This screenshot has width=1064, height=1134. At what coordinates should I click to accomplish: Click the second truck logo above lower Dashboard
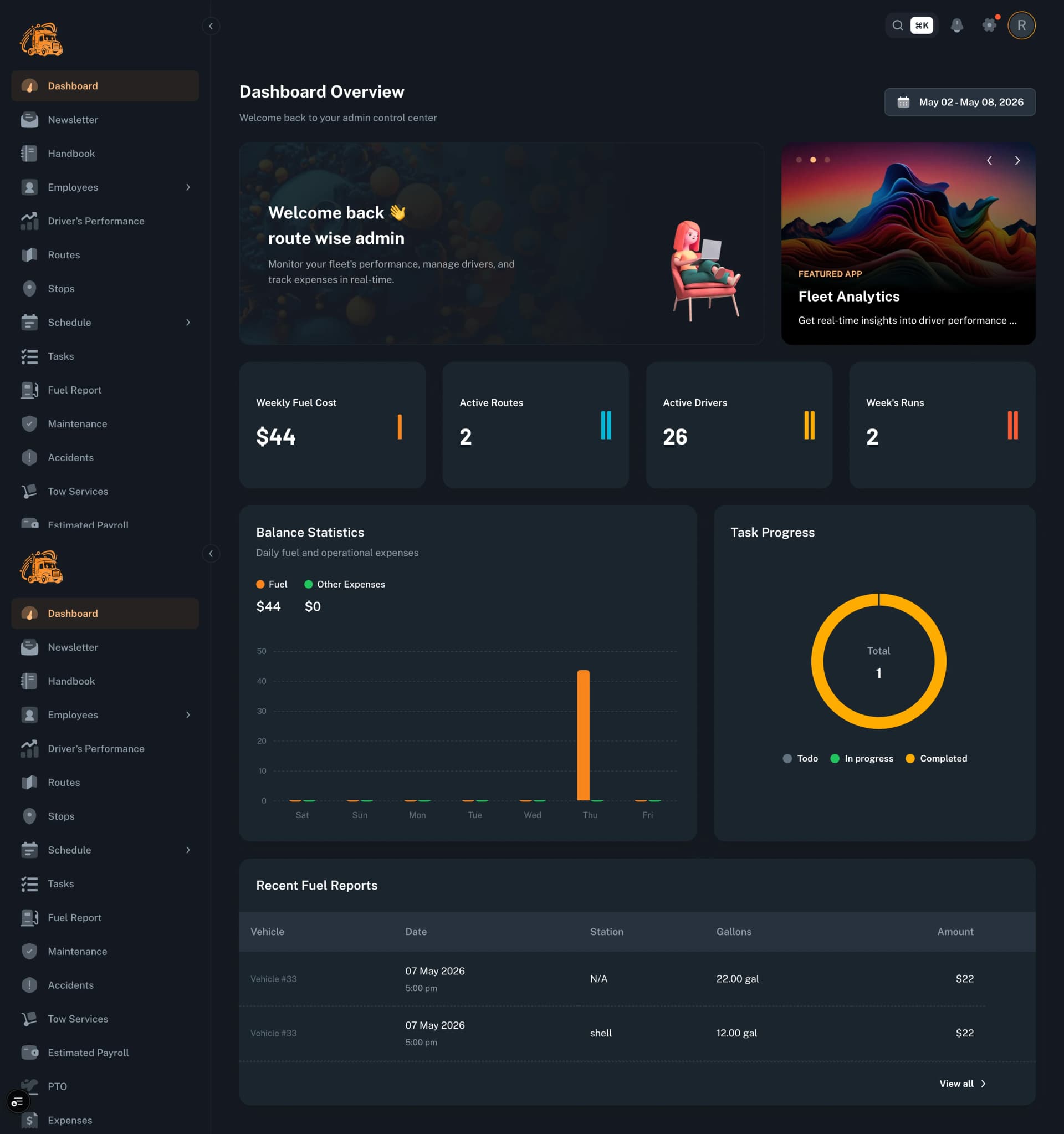click(42, 567)
